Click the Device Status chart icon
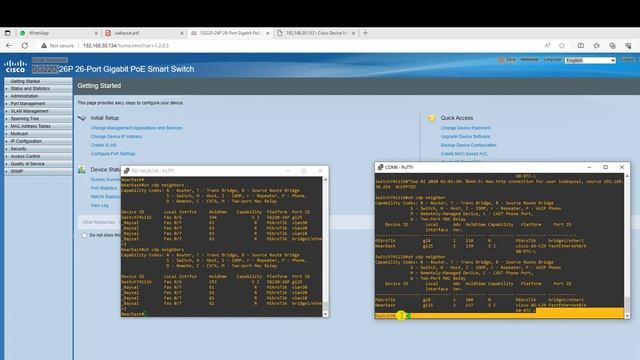 [x=82, y=169]
